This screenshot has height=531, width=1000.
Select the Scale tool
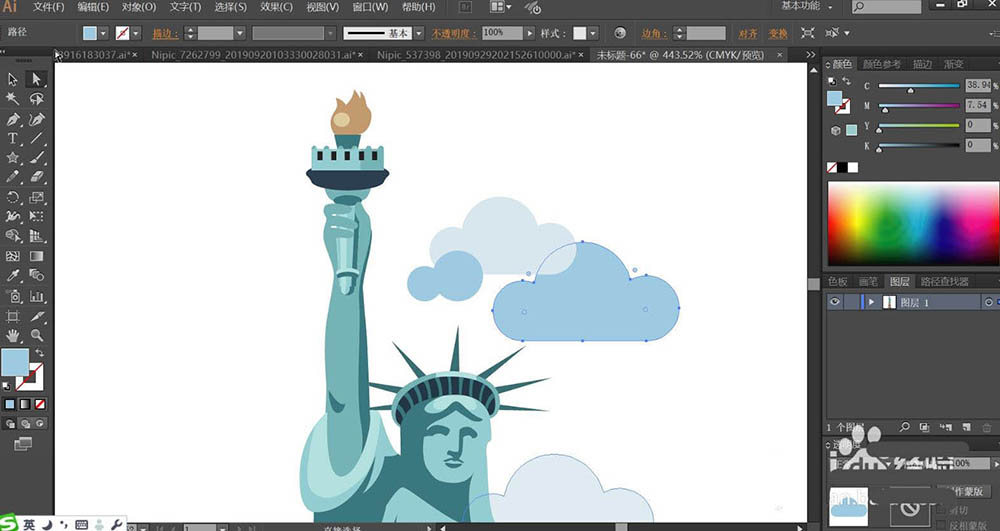pos(36,197)
